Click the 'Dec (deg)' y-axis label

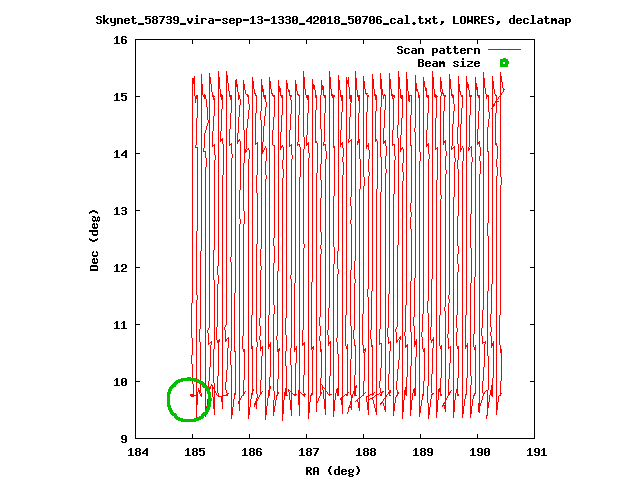click(x=94, y=240)
